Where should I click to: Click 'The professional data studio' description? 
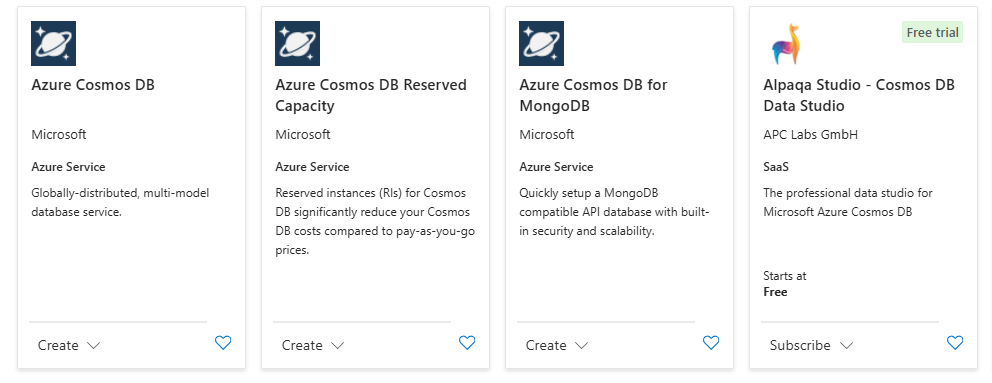point(848,202)
